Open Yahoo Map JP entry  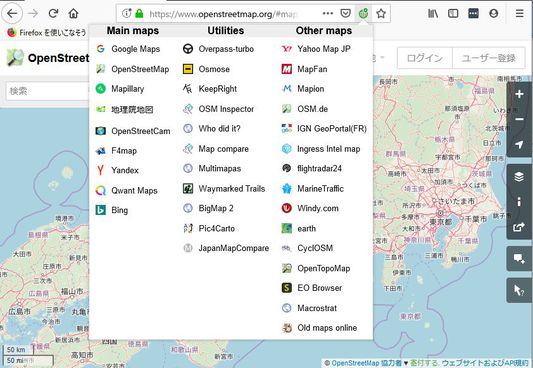tap(316, 49)
